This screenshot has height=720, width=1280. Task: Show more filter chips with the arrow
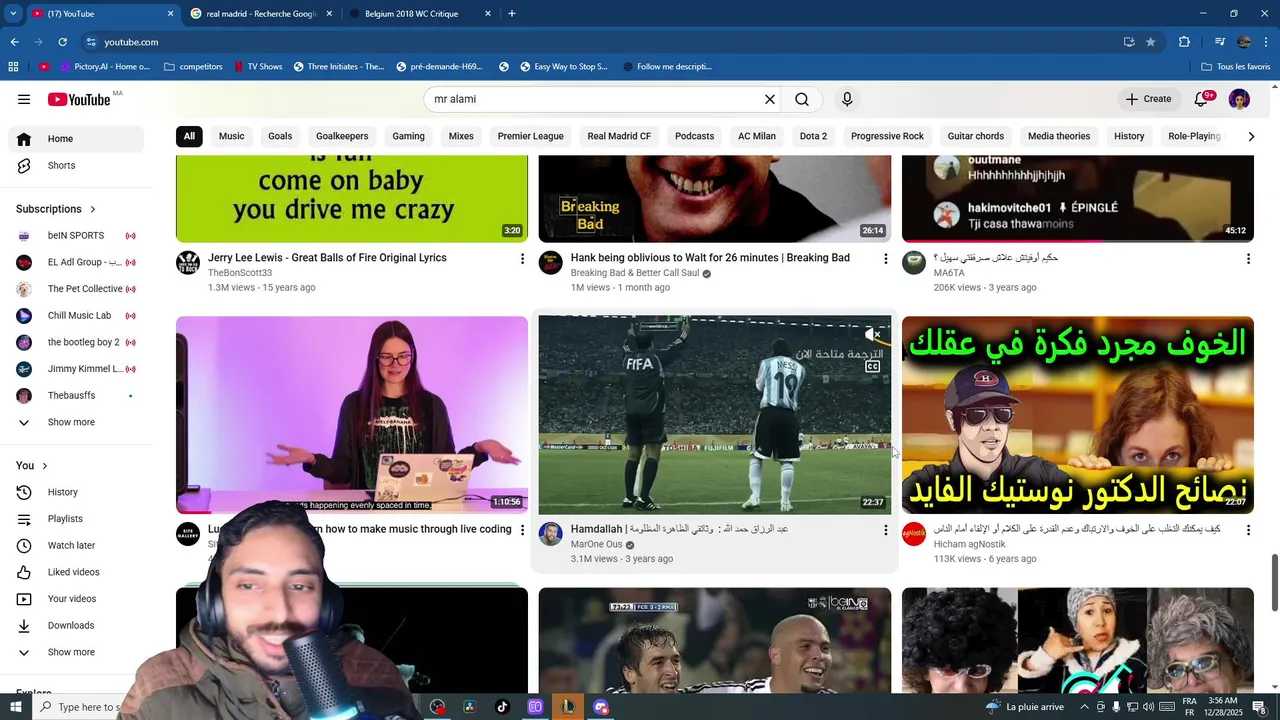(1251, 136)
